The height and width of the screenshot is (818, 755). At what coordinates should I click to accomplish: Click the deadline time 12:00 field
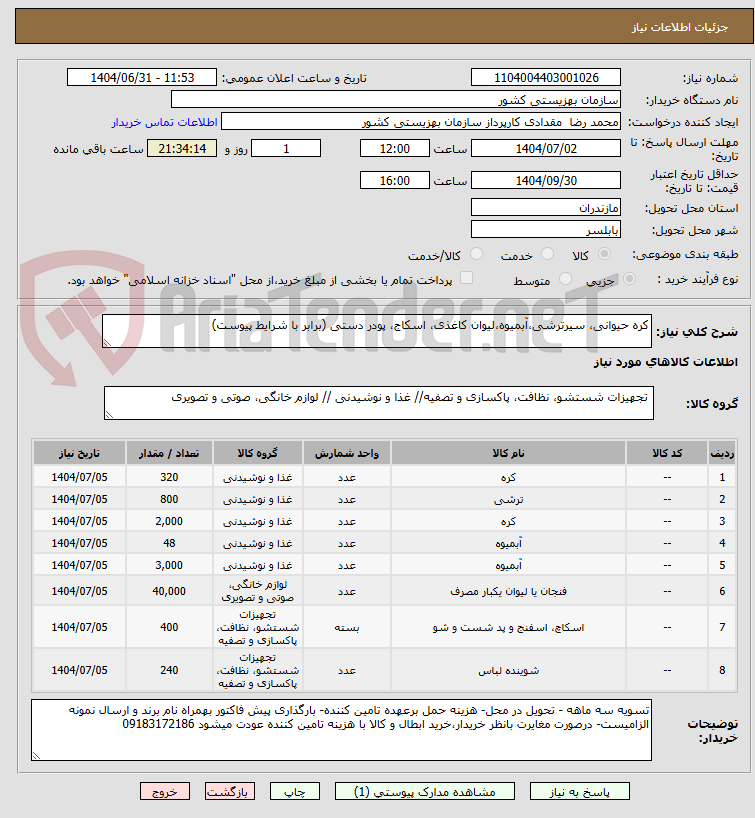394,149
